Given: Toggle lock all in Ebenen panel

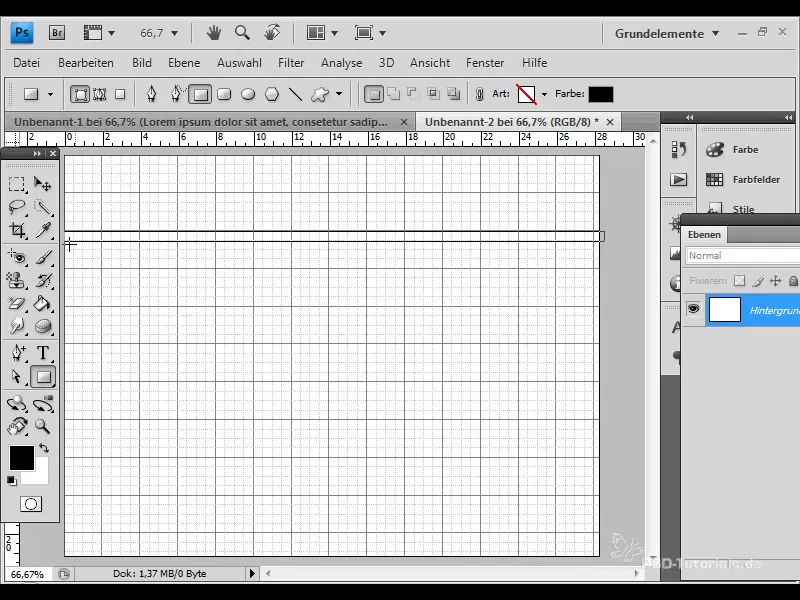Looking at the screenshot, I should tap(793, 281).
